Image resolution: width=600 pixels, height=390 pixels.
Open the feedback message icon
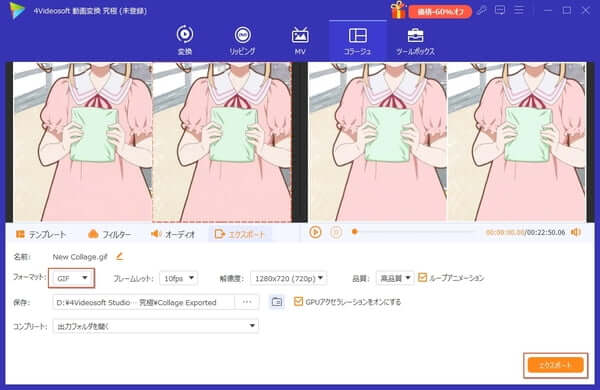tap(500, 10)
